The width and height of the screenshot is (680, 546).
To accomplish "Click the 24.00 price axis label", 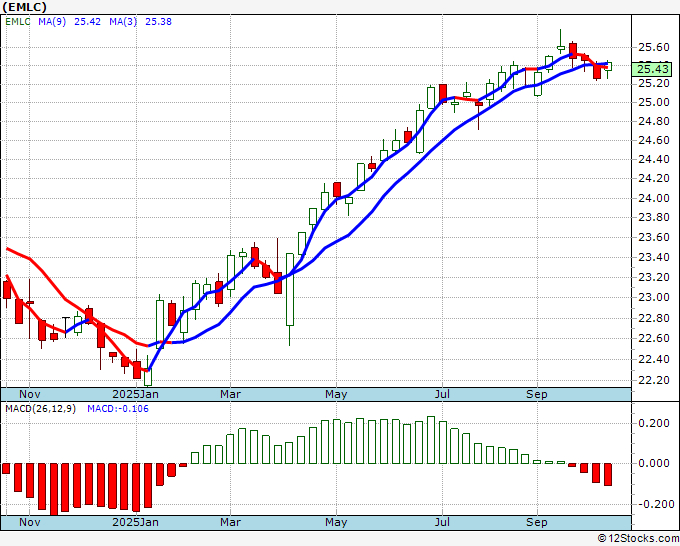I will [653, 198].
